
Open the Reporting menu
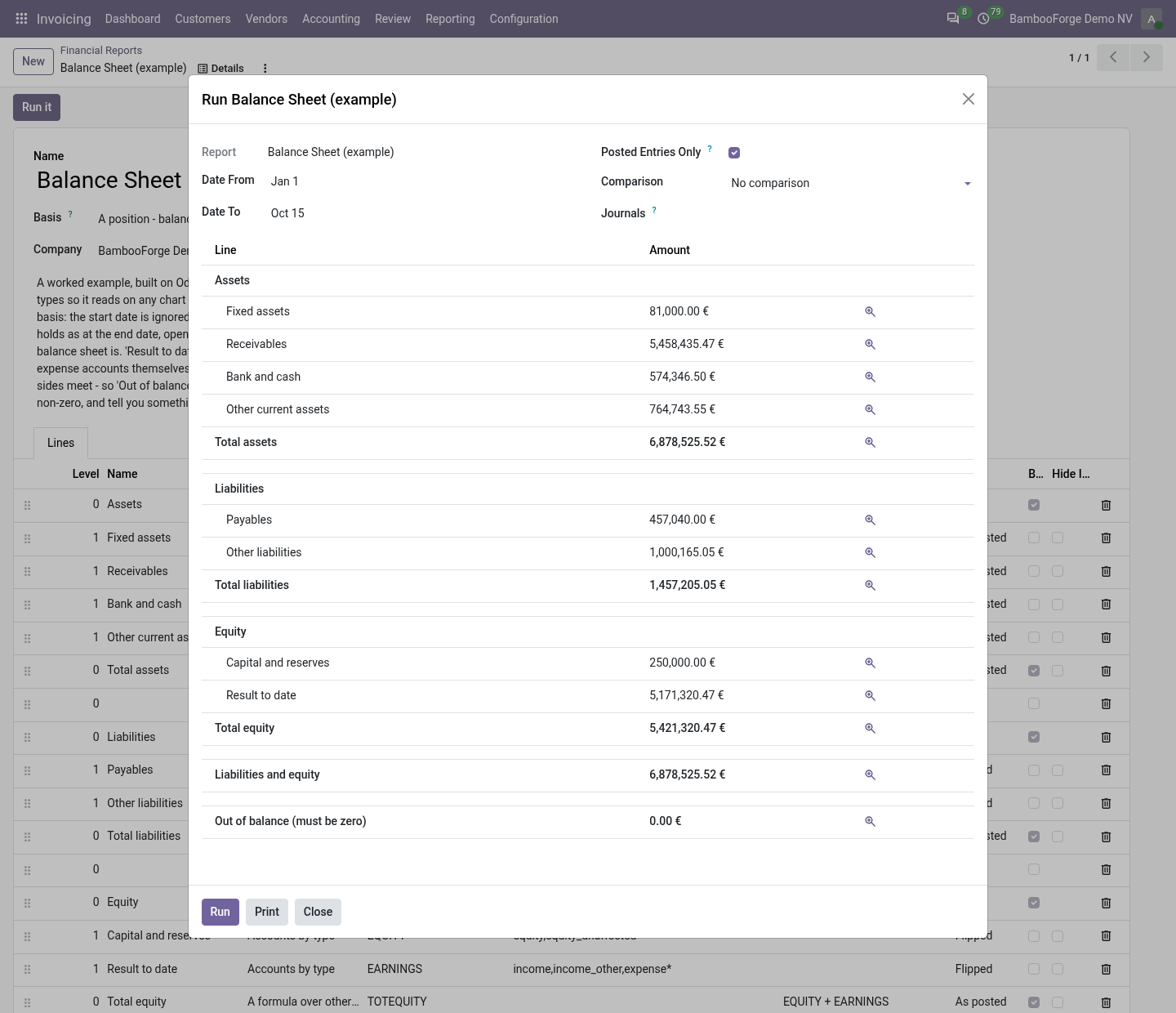coord(450,19)
